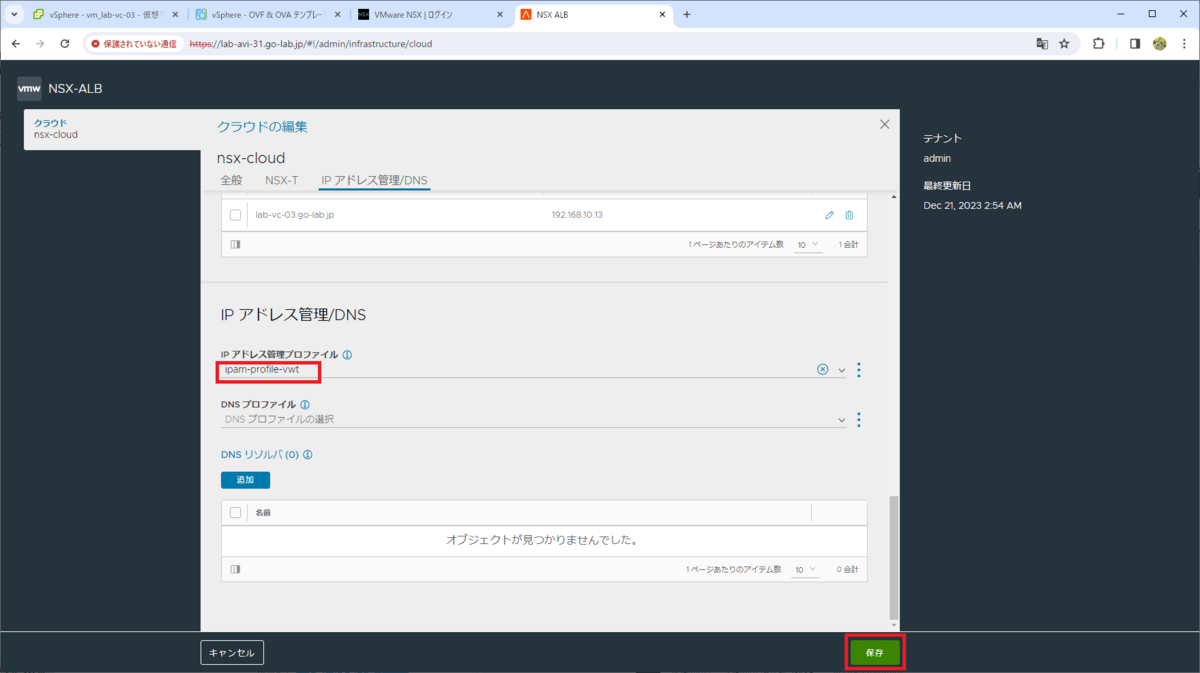Open a new browser tab
This screenshot has width=1200, height=673.
687,15
